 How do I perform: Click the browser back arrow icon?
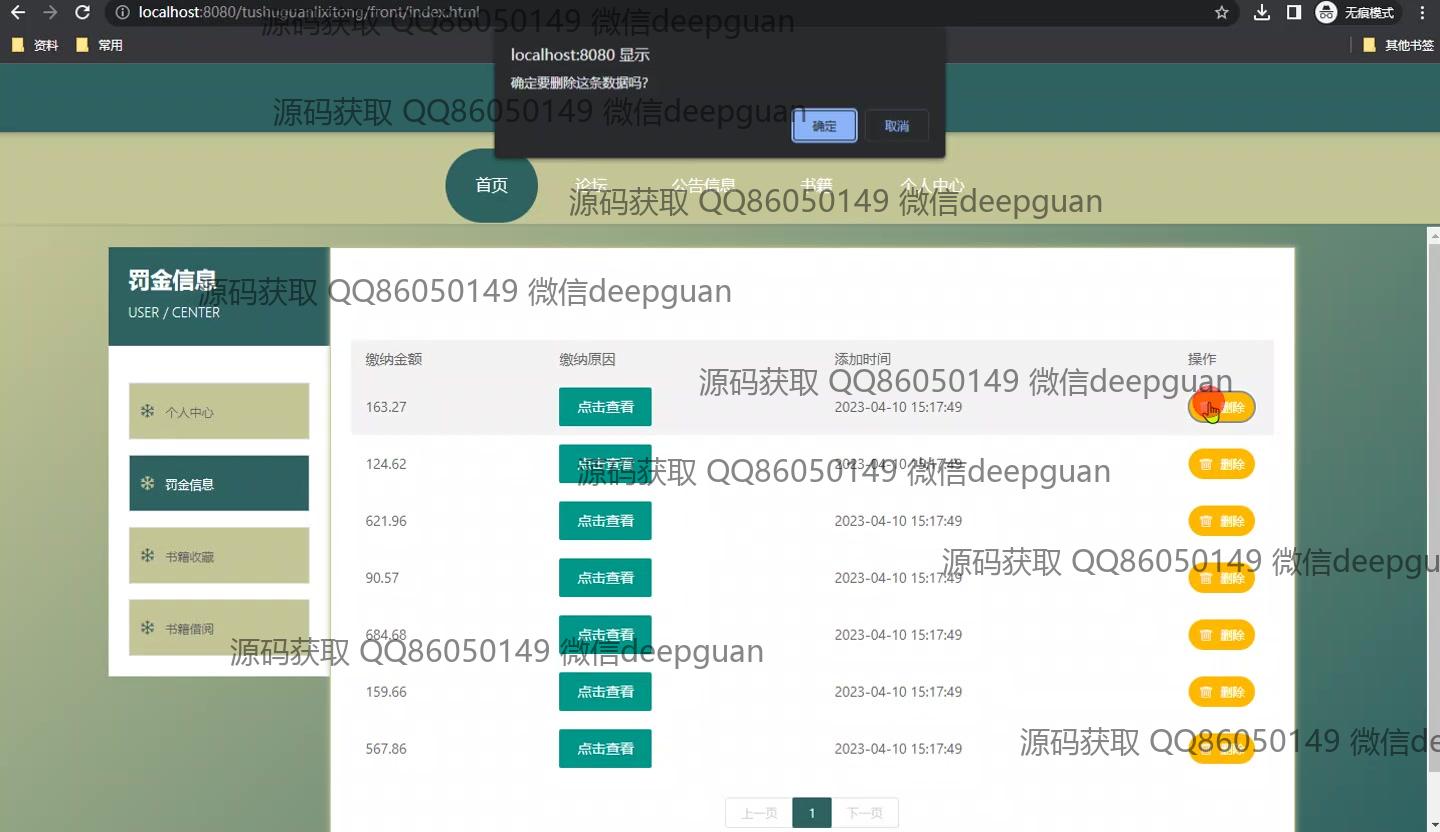tap(17, 13)
